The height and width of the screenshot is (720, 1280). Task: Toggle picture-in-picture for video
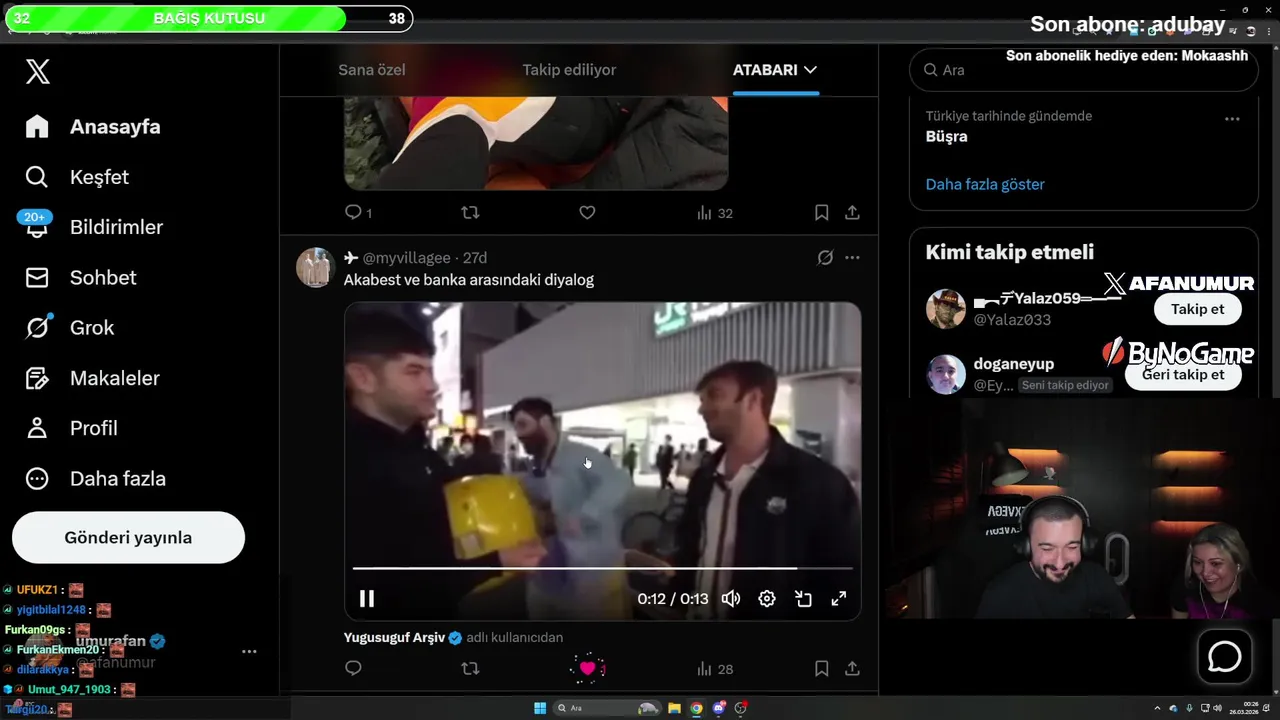(803, 598)
